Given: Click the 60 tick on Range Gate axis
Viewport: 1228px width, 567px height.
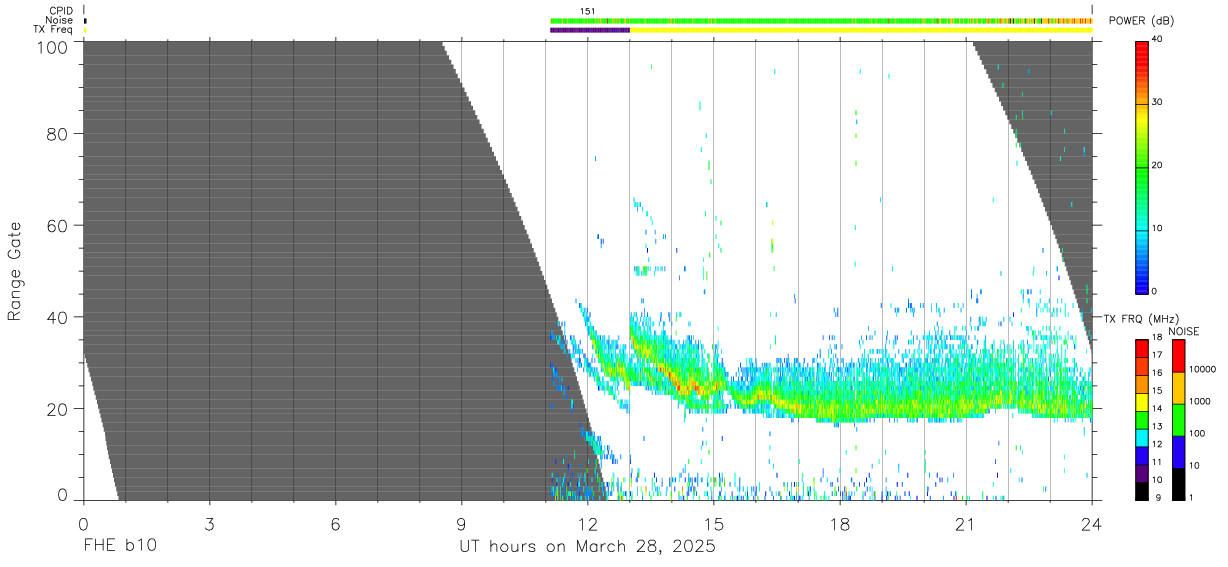Looking at the screenshot, I should [58, 226].
